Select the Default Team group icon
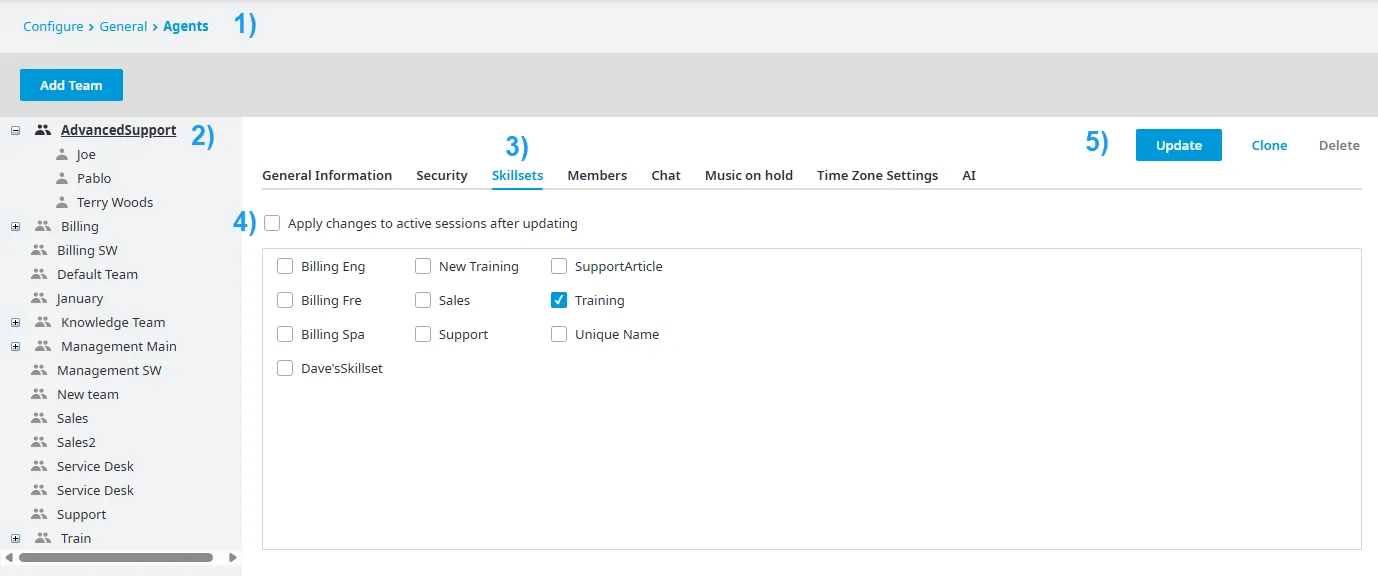Viewport: 1378px width, 576px height. 39,275
